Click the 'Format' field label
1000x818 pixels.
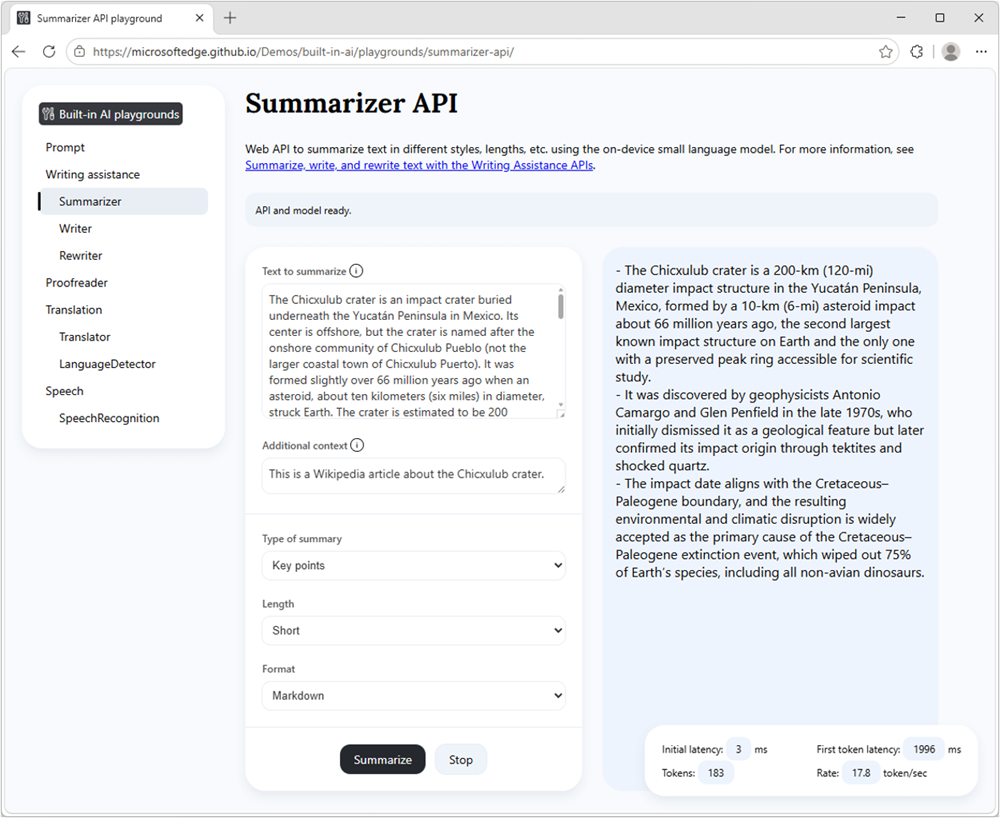pos(279,669)
